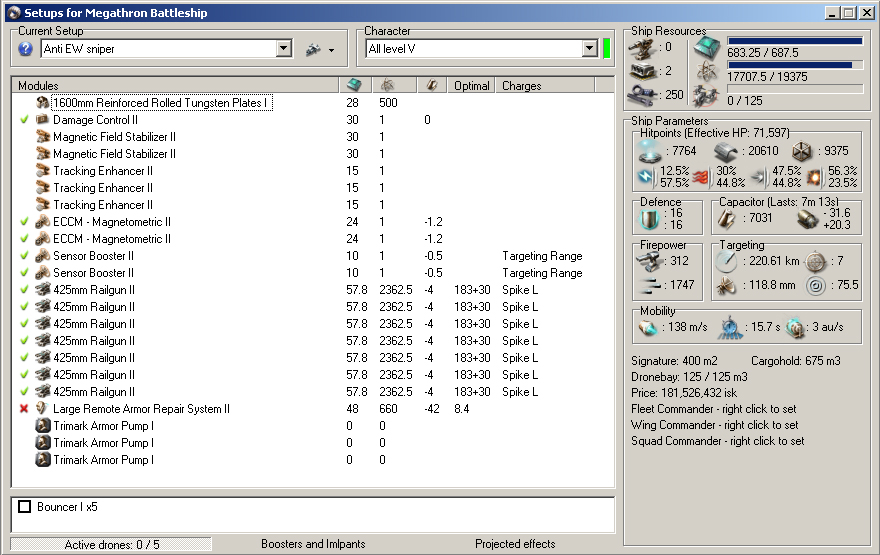Click the blue help question mark icon
This screenshot has width=880, height=555.
[25, 49]
